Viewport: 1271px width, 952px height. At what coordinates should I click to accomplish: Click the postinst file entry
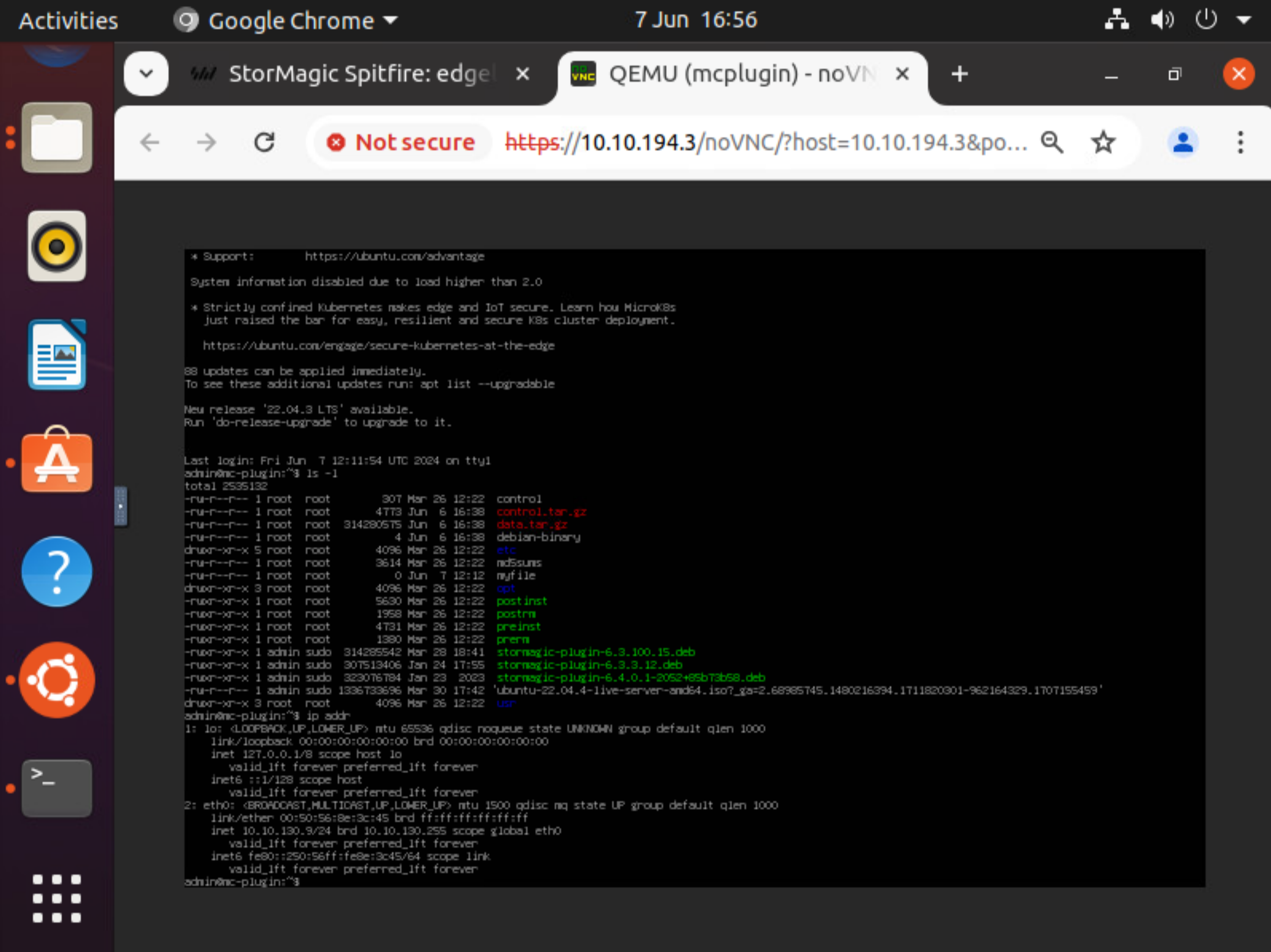tap(521, 601)
